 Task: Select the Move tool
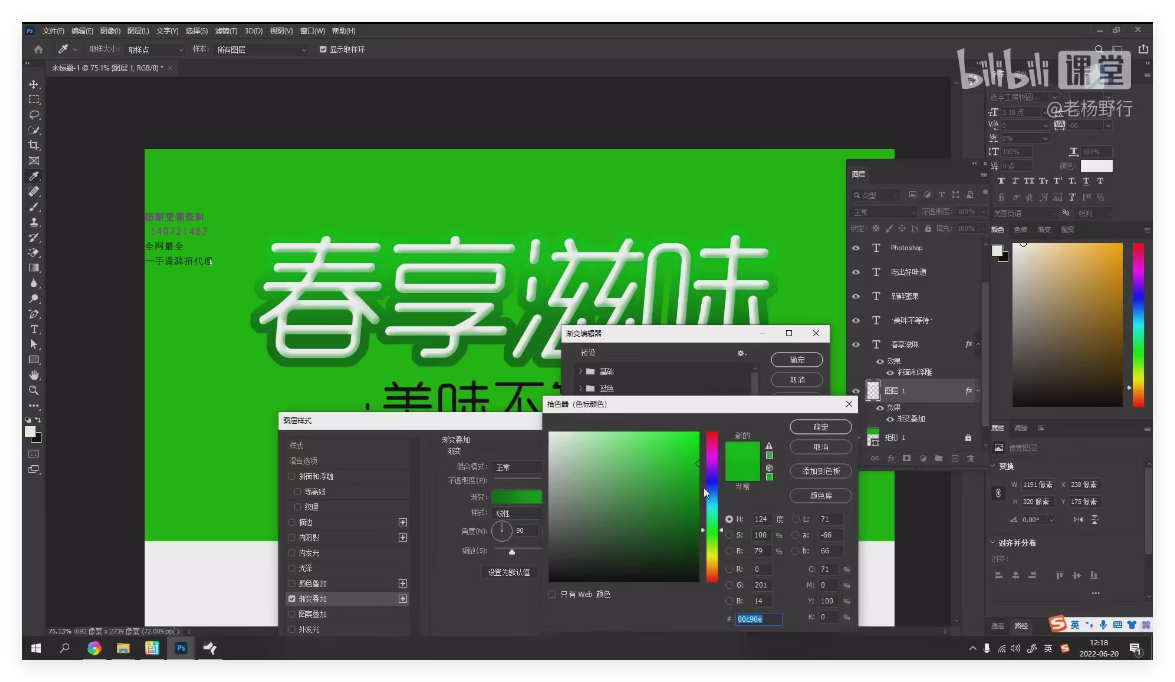point(34,84)
